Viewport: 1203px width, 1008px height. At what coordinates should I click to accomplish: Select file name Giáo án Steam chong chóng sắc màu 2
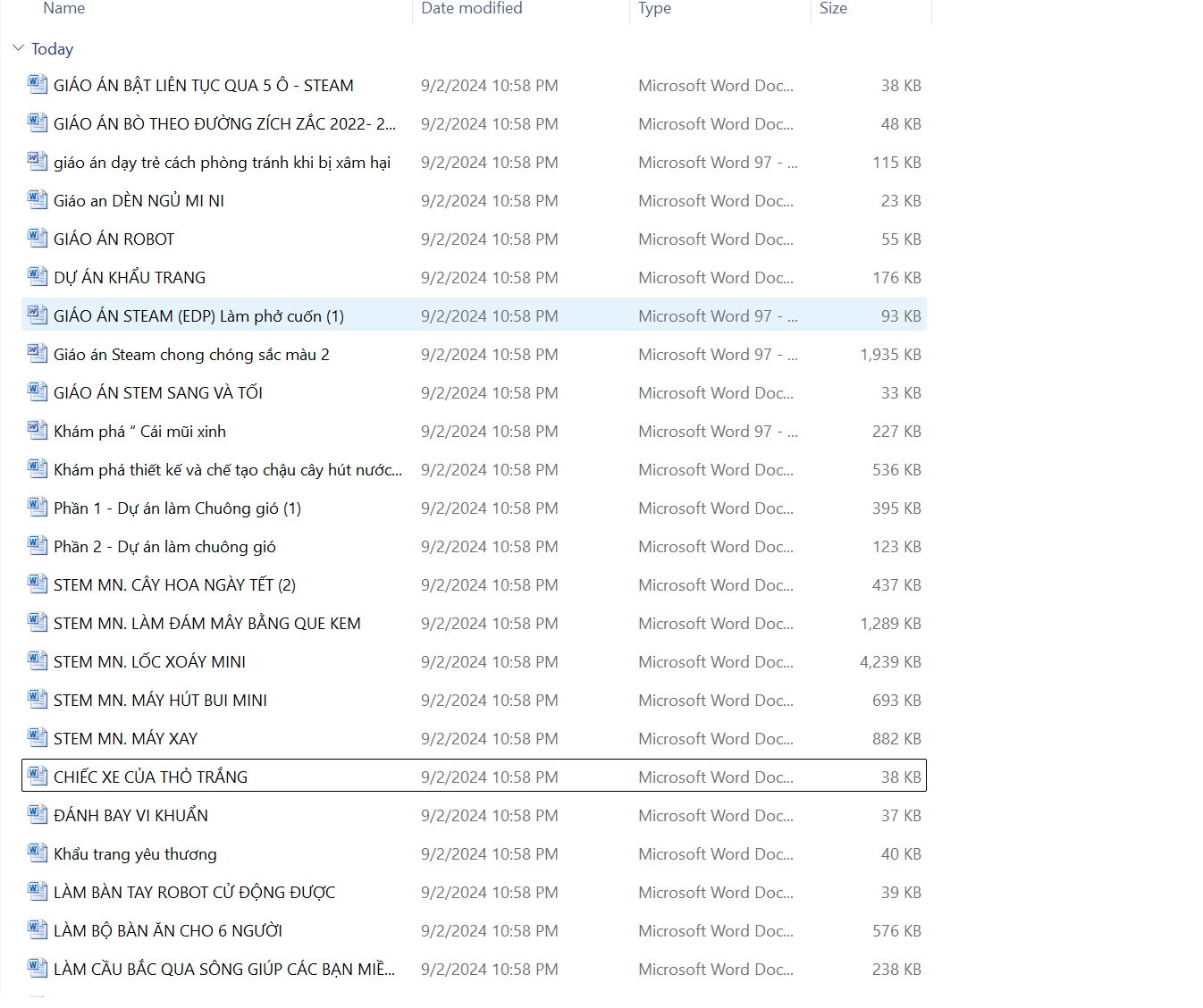[x=191, y=355]
